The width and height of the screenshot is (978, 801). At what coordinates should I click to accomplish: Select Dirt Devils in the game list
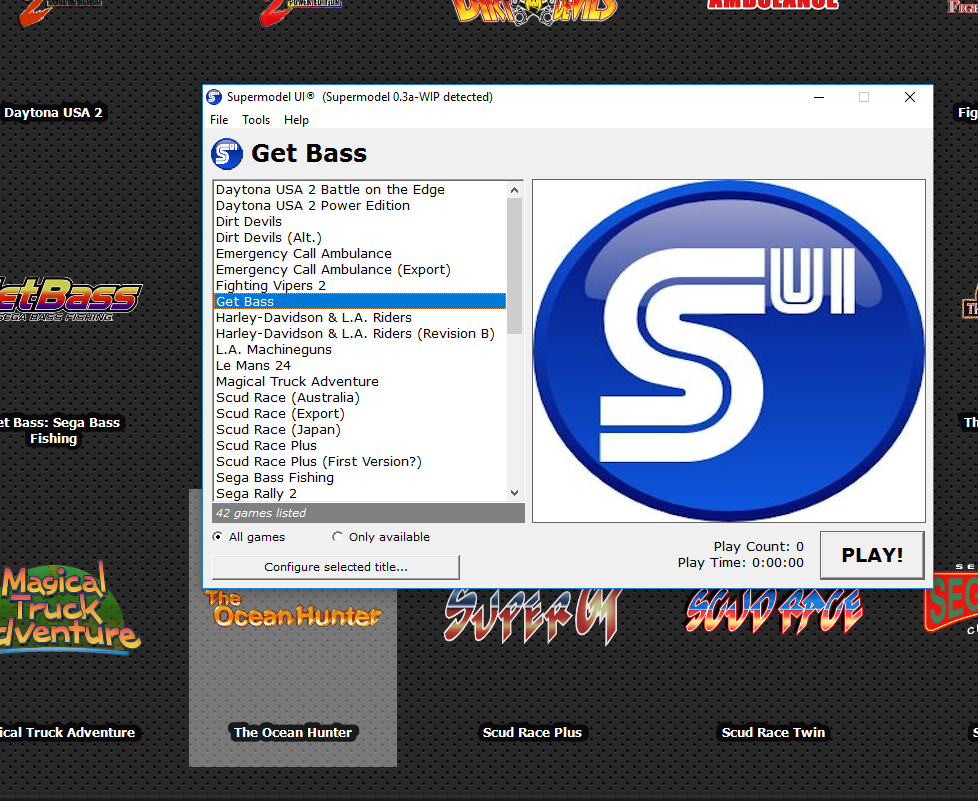click(360, 221)
